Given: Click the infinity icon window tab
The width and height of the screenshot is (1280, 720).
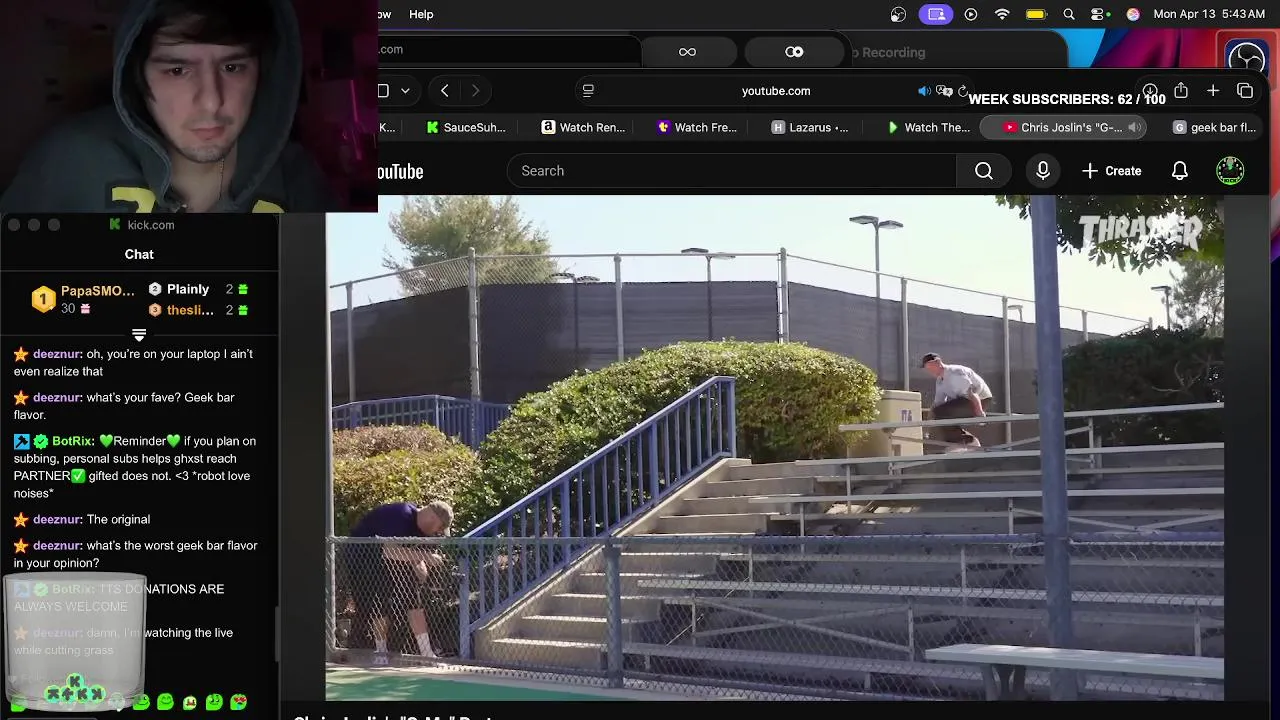Looking at the screenshot, I should coord(687,52).
